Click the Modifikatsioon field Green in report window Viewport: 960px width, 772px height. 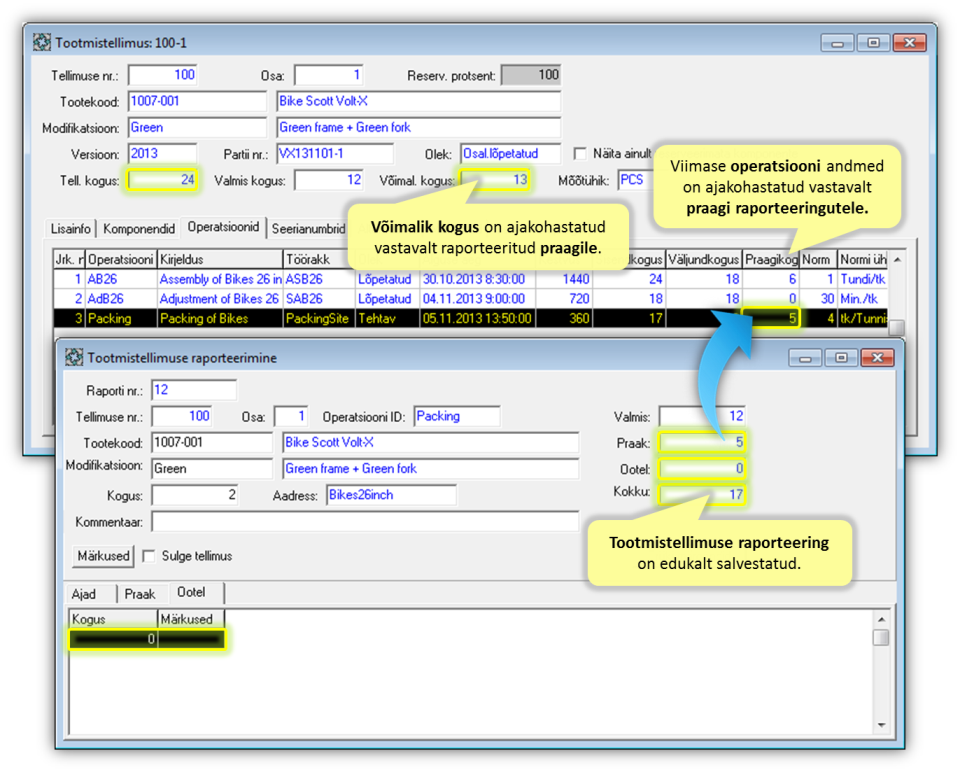[212, 468]
